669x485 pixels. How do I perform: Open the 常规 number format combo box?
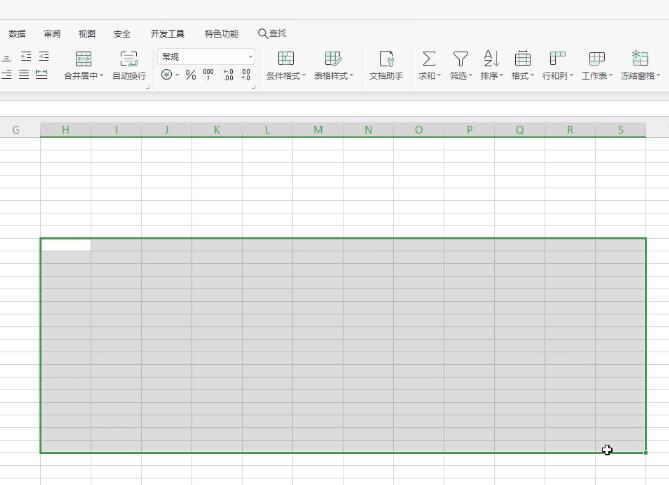click(206, 57)
